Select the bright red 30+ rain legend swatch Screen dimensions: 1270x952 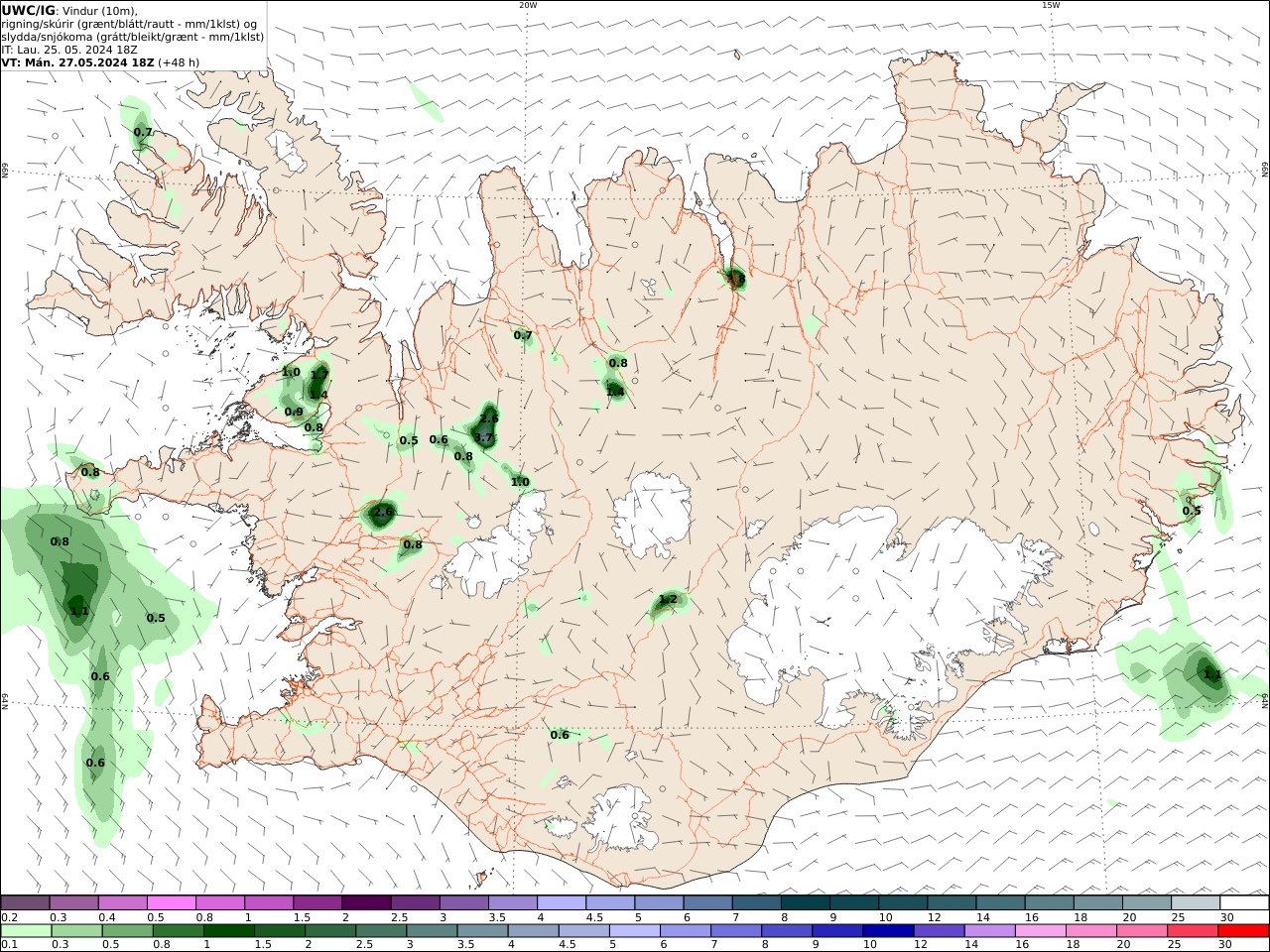1242,931
